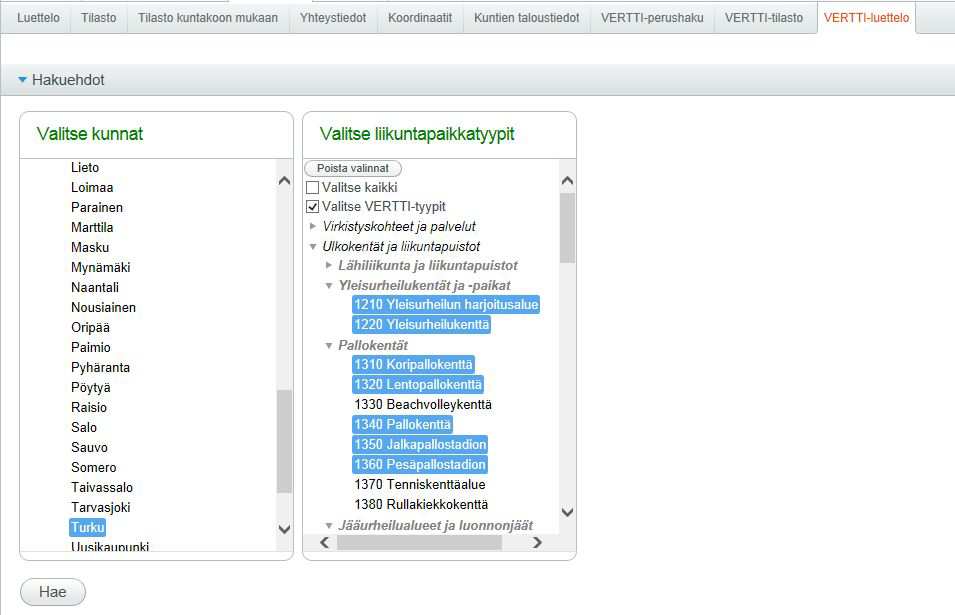Uncheck Valitse VERTTI-tyypit checkbox

(312, 206)
